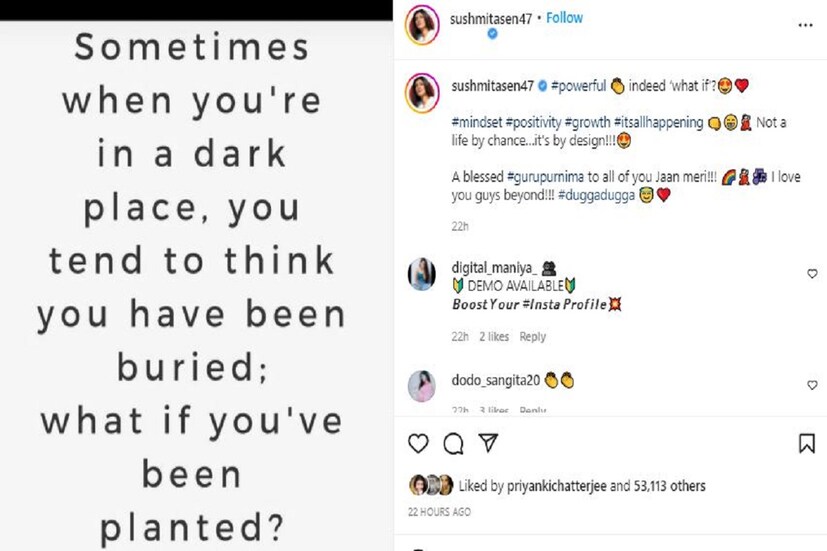Open dodo_sangita20 profile avatar

[x=421, y=385]
